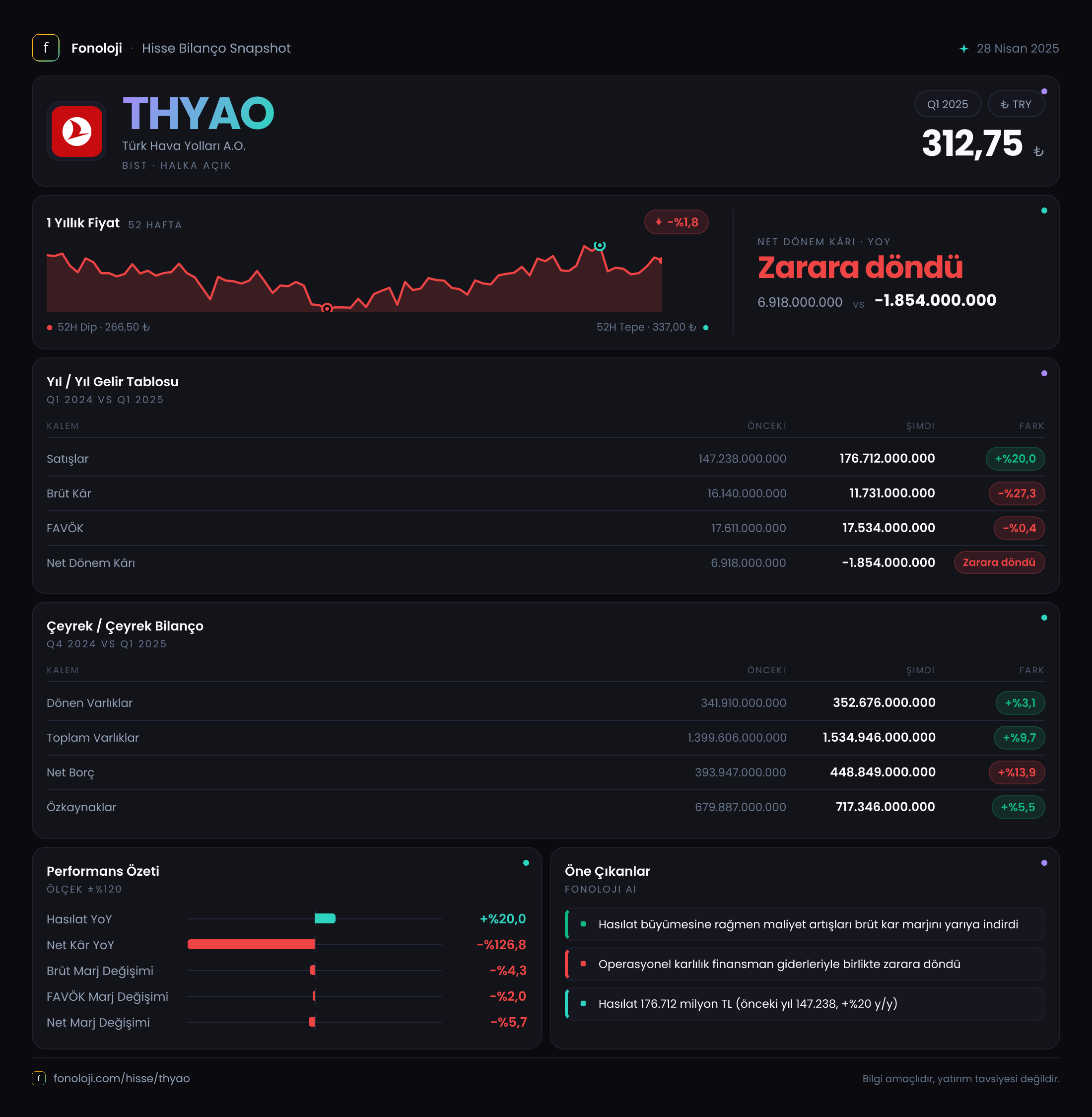Click the 52-week high marker on the chart
This screenshot has width=1092, height=1117.
(x=599, y=246)
